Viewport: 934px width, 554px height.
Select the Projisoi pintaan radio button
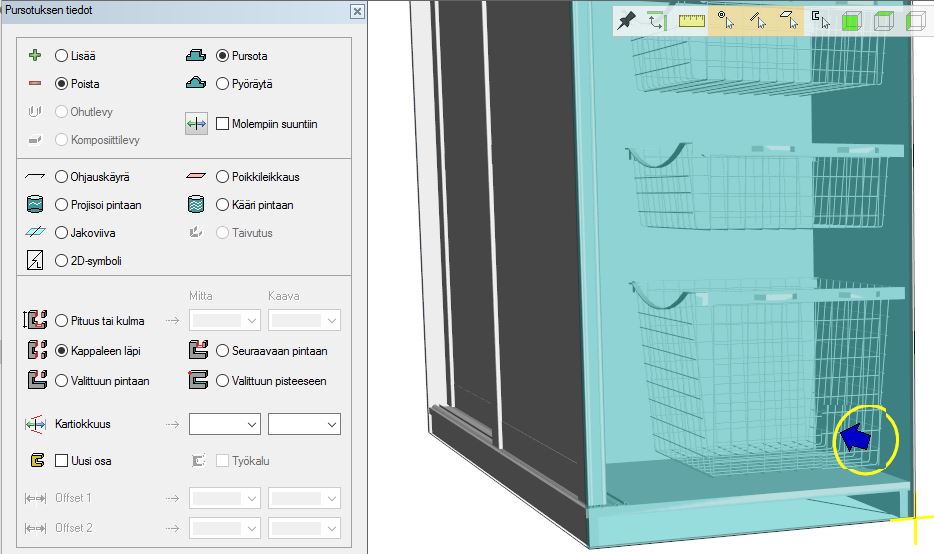pos(61,204)
